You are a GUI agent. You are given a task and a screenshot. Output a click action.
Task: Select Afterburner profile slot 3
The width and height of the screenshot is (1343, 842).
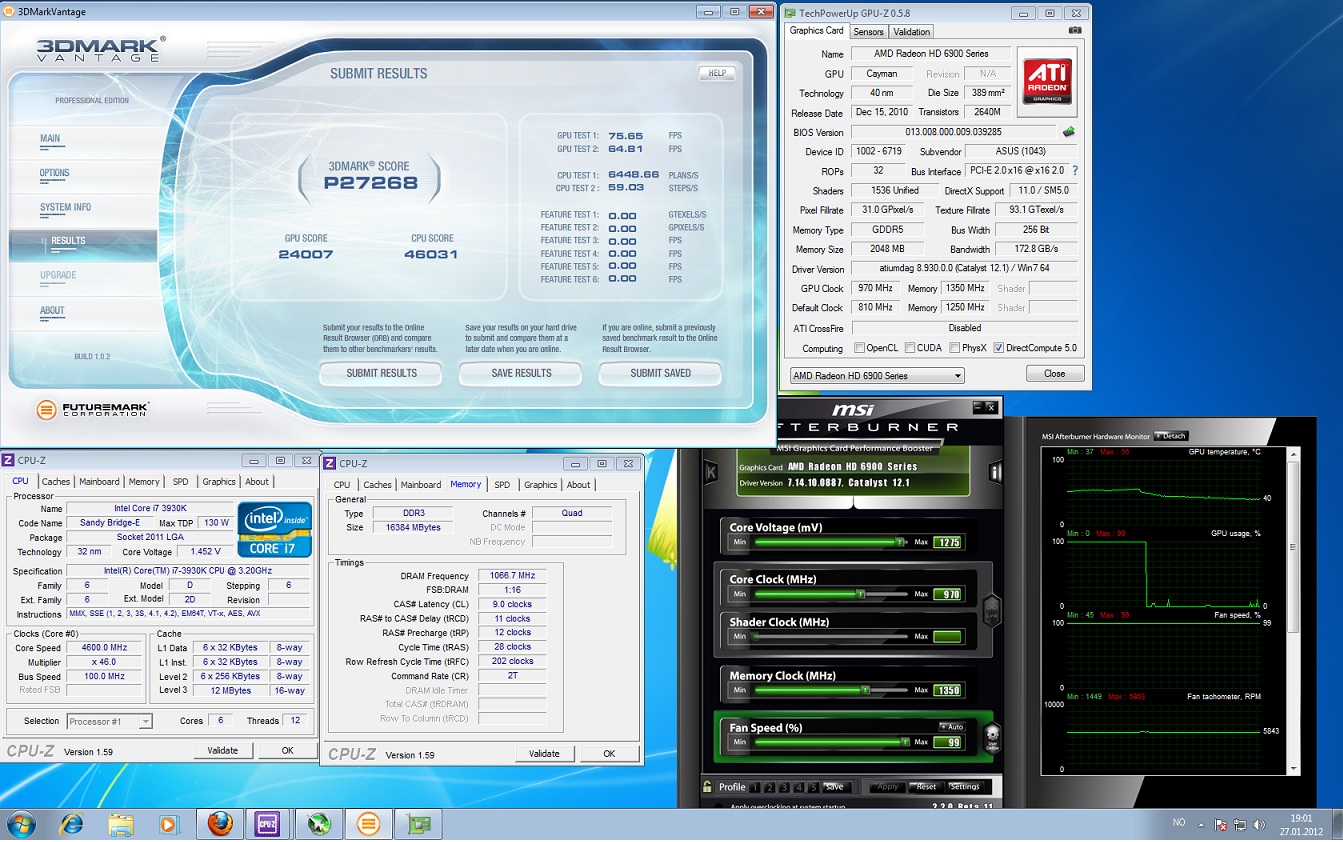785,787
